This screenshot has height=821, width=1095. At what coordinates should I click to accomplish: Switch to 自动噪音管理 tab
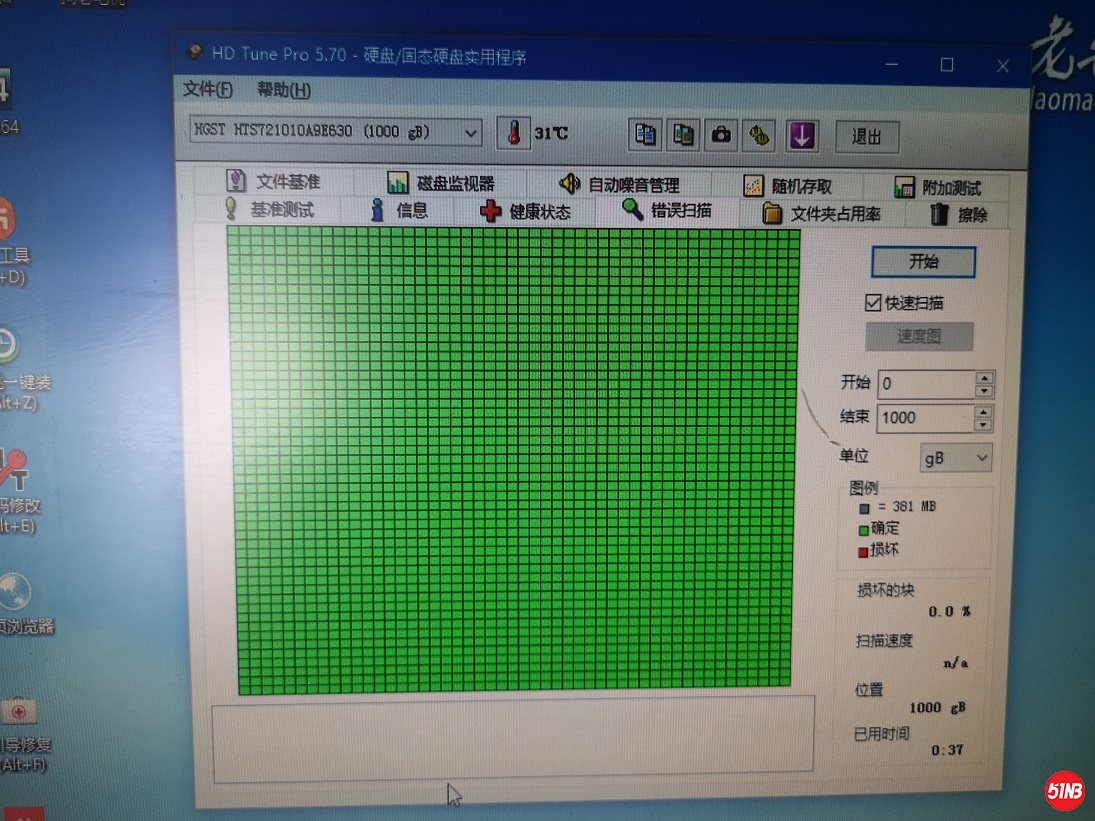click(x=620, y=185)
